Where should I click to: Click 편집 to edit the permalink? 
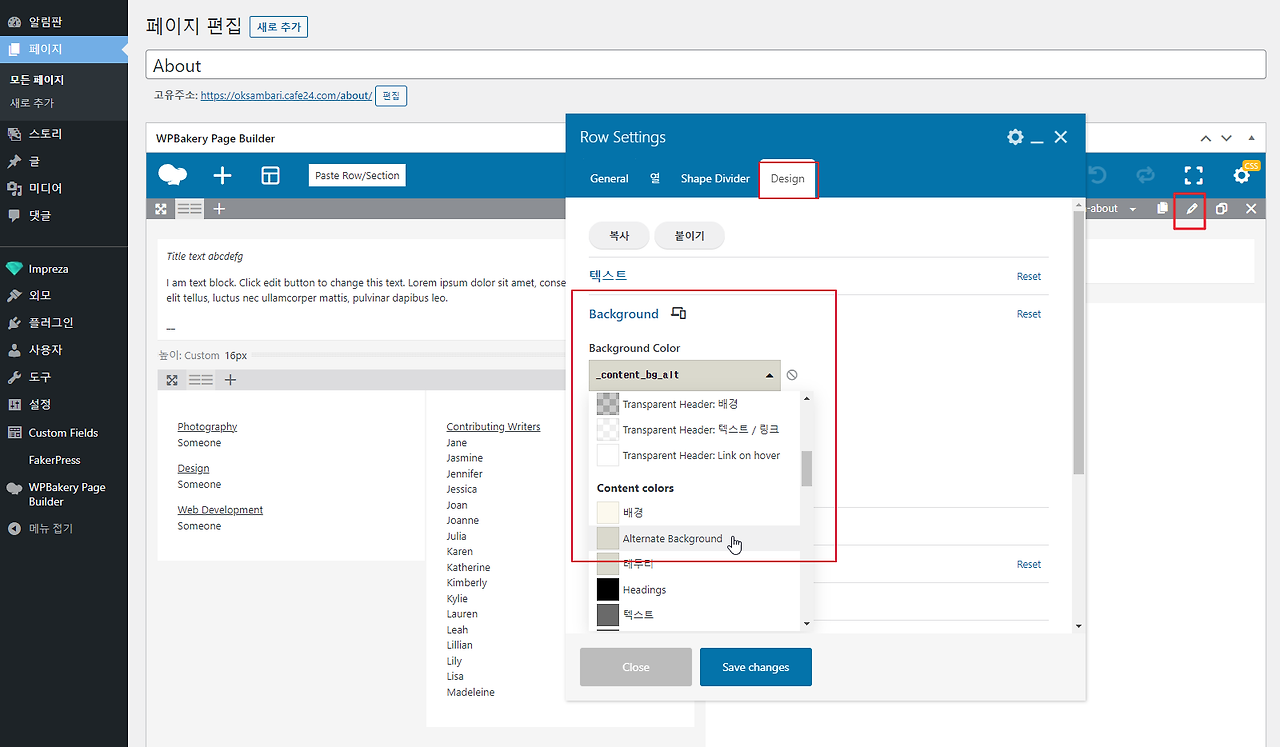coord(391,96)
